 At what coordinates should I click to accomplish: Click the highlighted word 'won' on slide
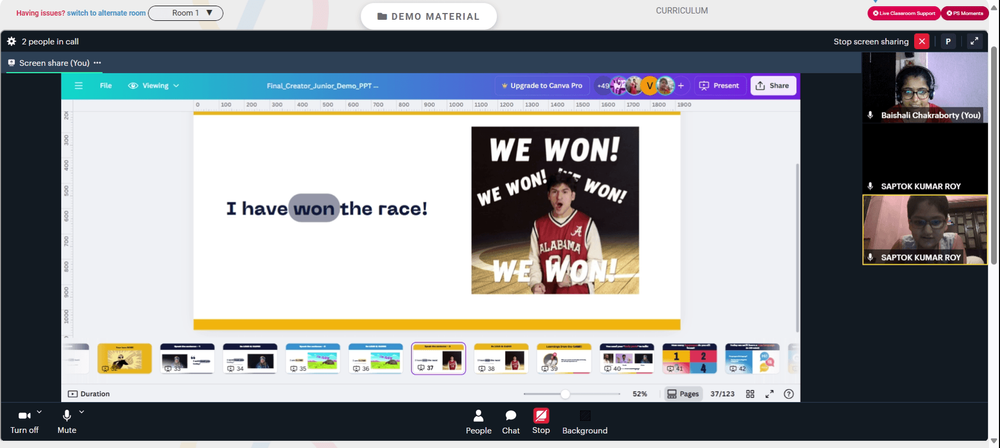click(x=314, y=208)
